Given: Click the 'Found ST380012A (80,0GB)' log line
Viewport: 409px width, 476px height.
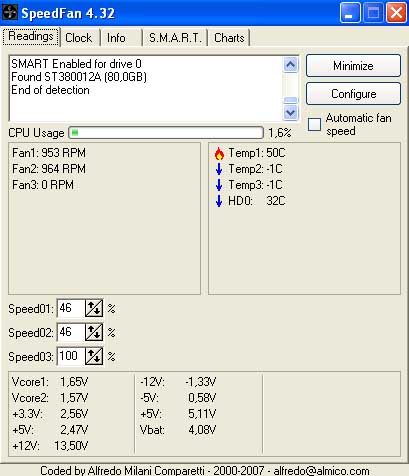Looking at the screenshot, I should (x=79, y=77).
